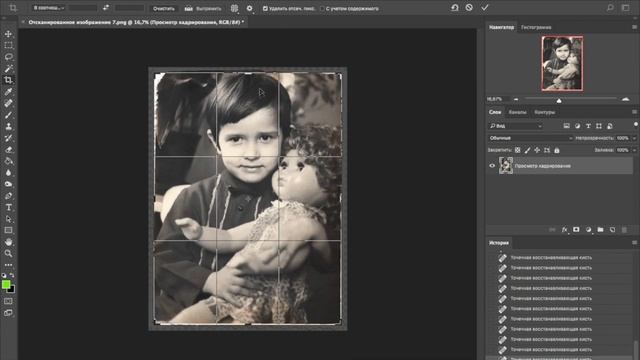640x360 pixels.
Task: Select the Dodge tool
Action: point(8,184)
